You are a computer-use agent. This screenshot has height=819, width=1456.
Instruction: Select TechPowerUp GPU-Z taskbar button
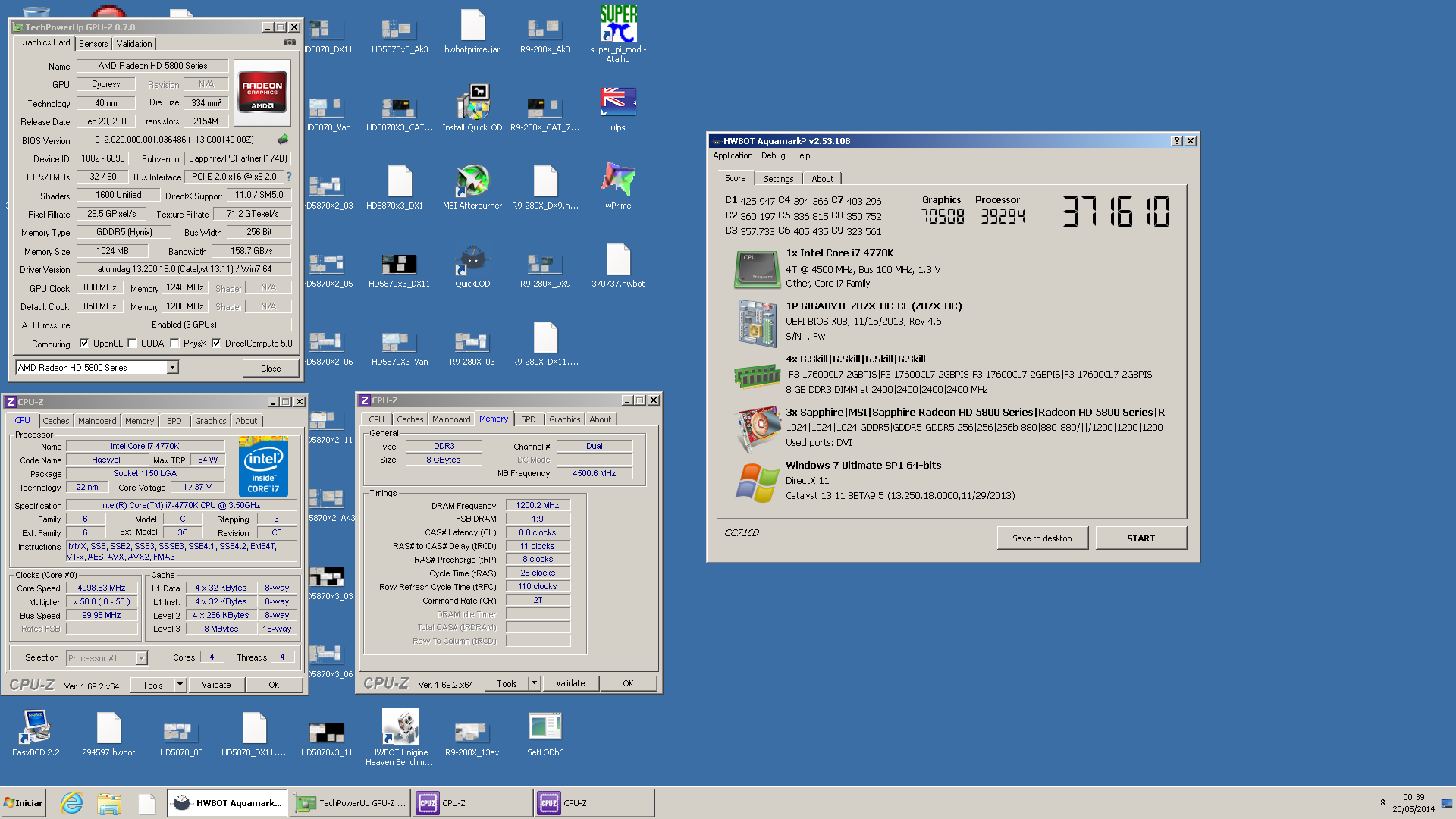pos(350,803)
